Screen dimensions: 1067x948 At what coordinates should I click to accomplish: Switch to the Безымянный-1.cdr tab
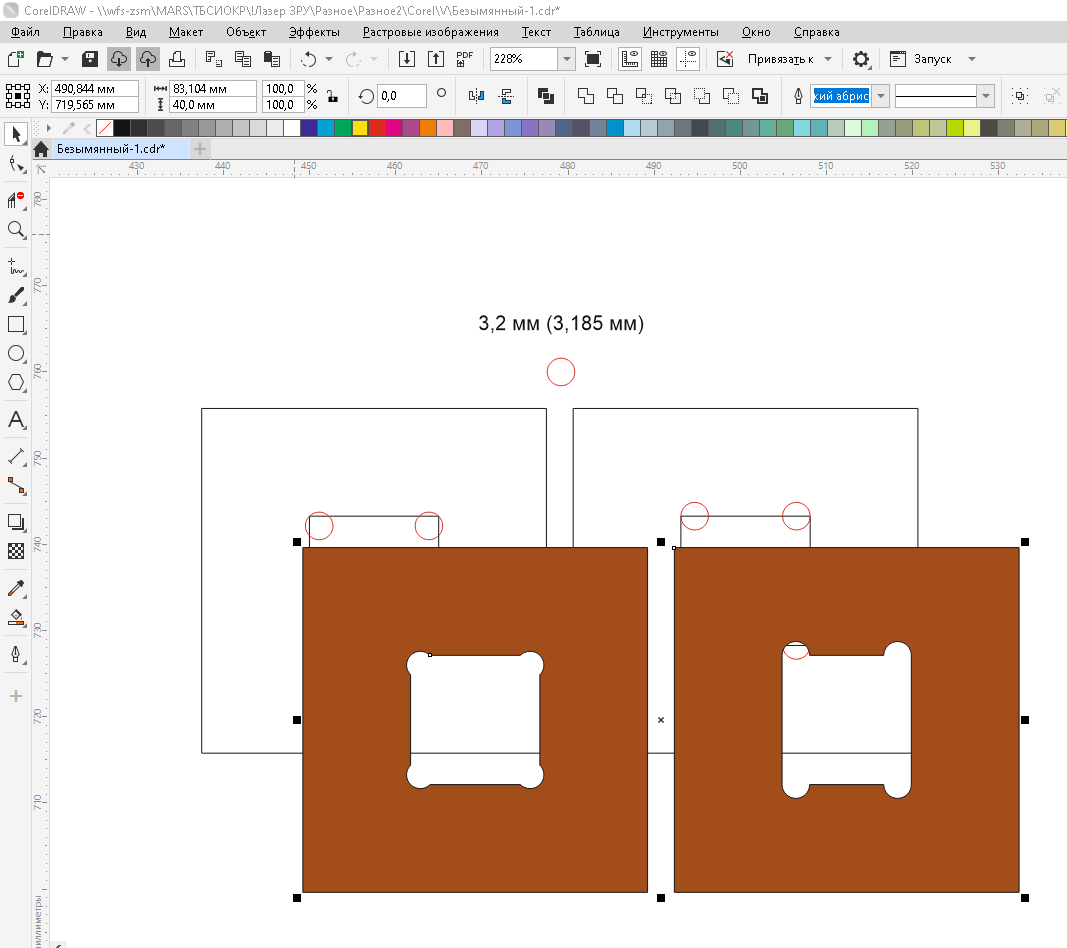[x=110, y=149]
